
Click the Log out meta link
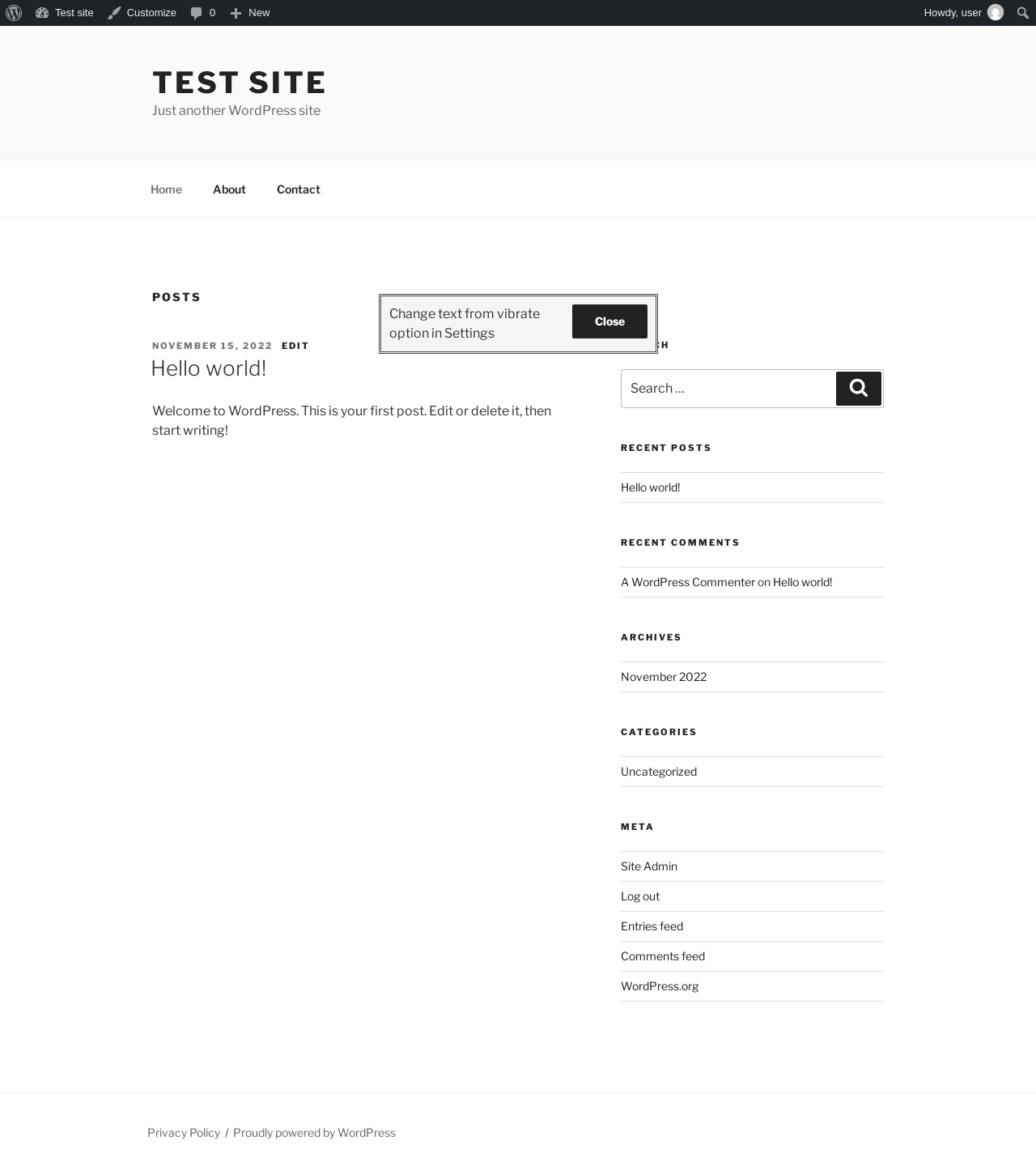coord(640,896)
